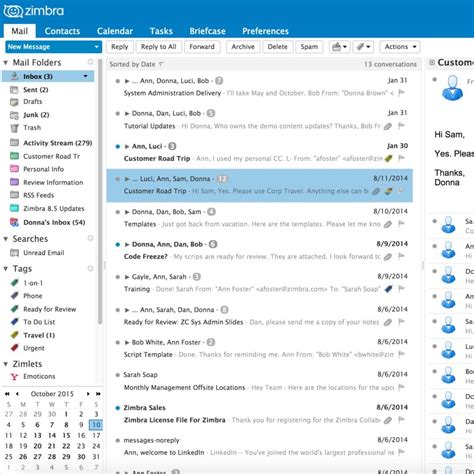Click the Zimbra logo

[33, 11]
